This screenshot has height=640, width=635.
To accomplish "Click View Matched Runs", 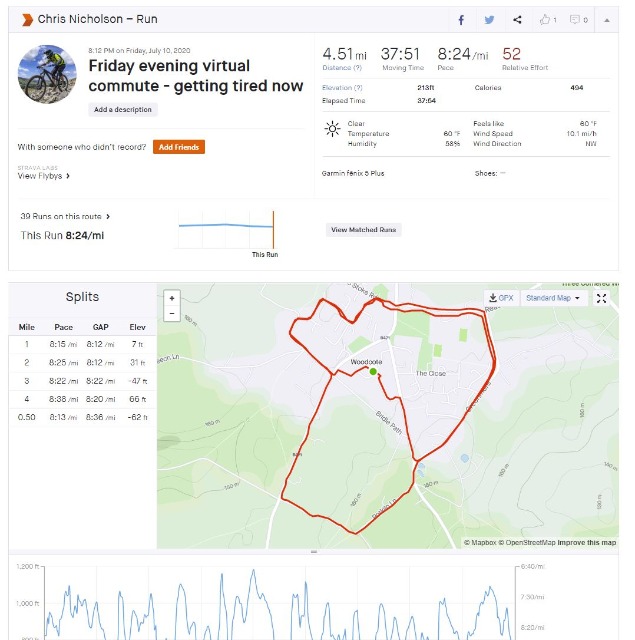I will pos(364,230).
